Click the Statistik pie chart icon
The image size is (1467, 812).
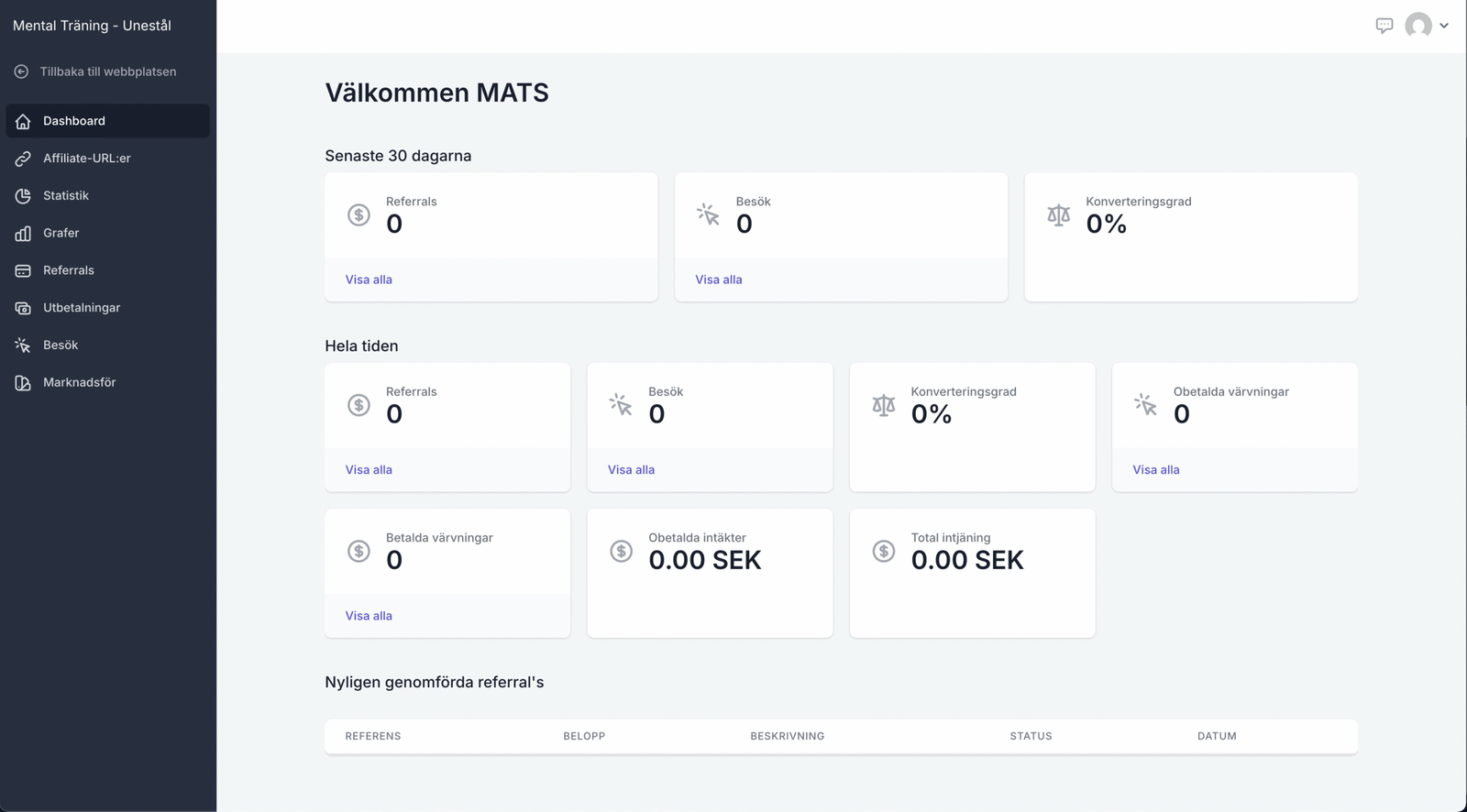pyautogui.click(x=23, y=196)
